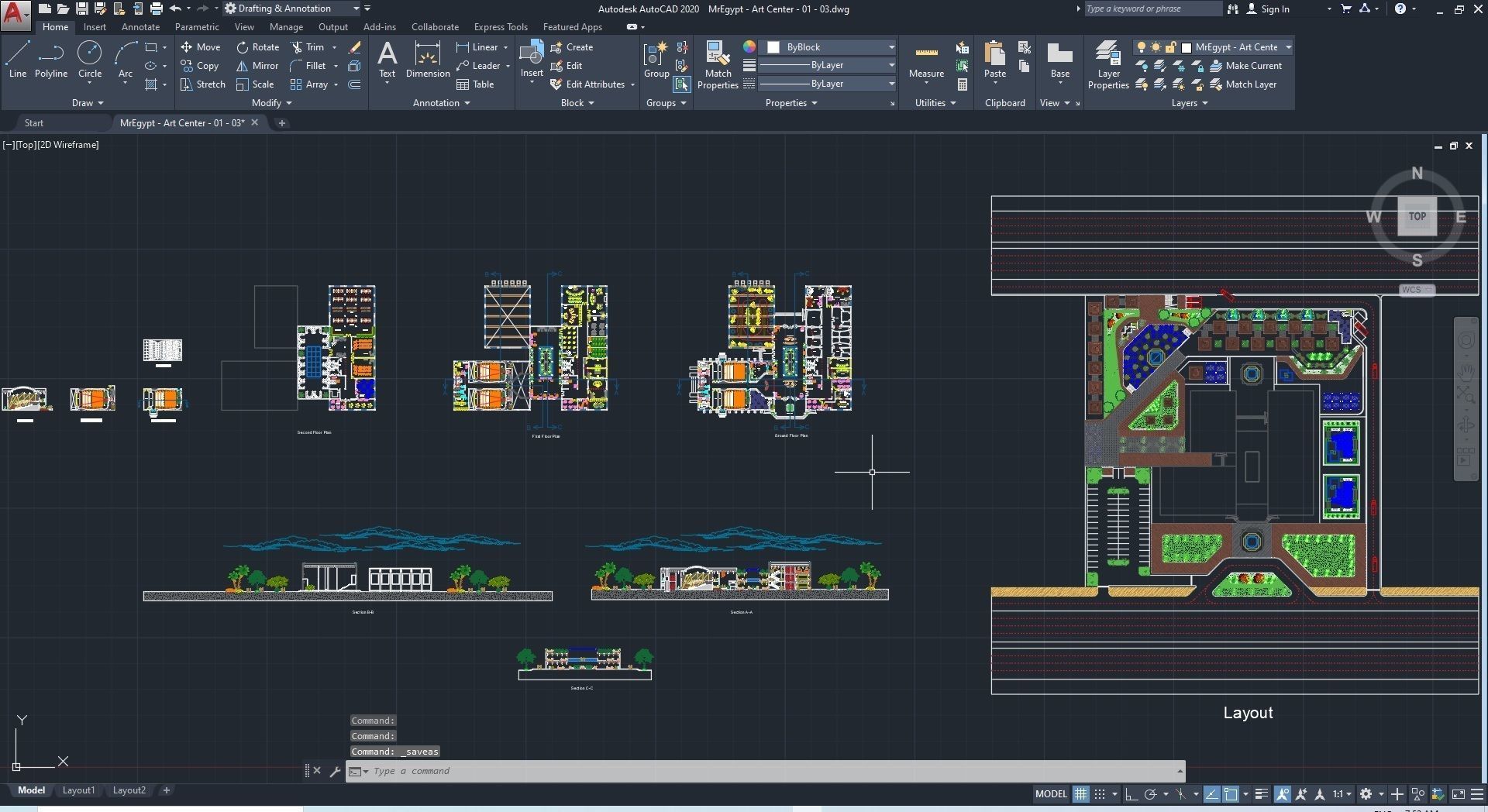Click Sign In link
The width and height of the screenshot is (1488, 812).
(x=1268, y=9)
